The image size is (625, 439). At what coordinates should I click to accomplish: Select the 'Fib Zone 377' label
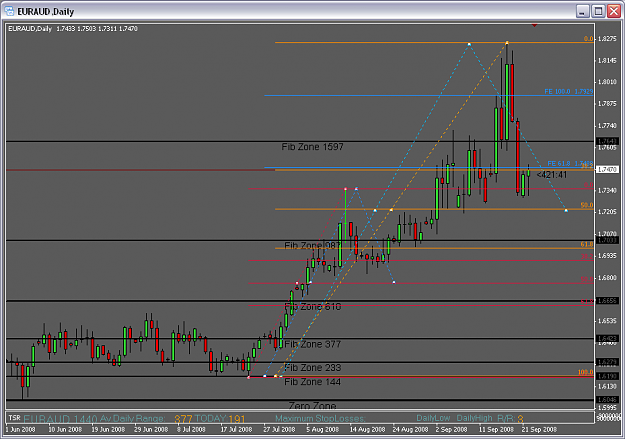[x=312, y=344]
